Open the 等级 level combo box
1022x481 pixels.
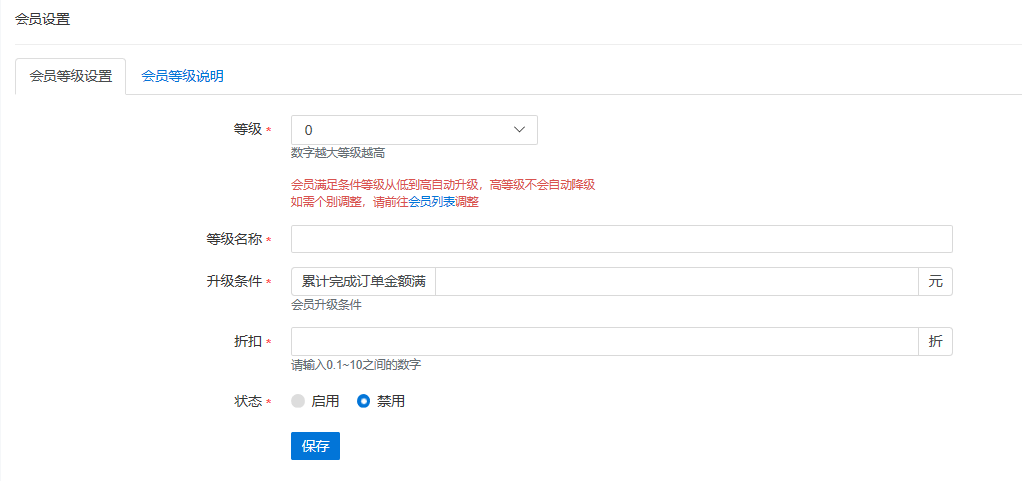(400, 130)
